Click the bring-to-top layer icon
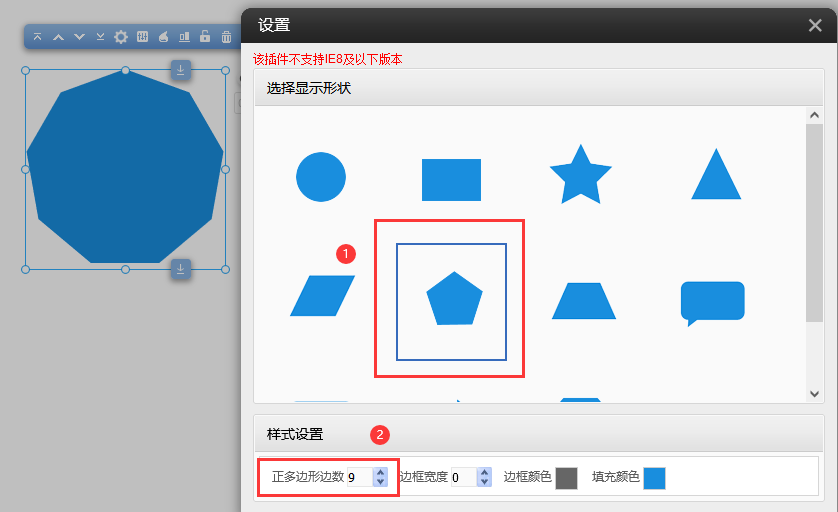The image size is (838, 512). (37, 37)
